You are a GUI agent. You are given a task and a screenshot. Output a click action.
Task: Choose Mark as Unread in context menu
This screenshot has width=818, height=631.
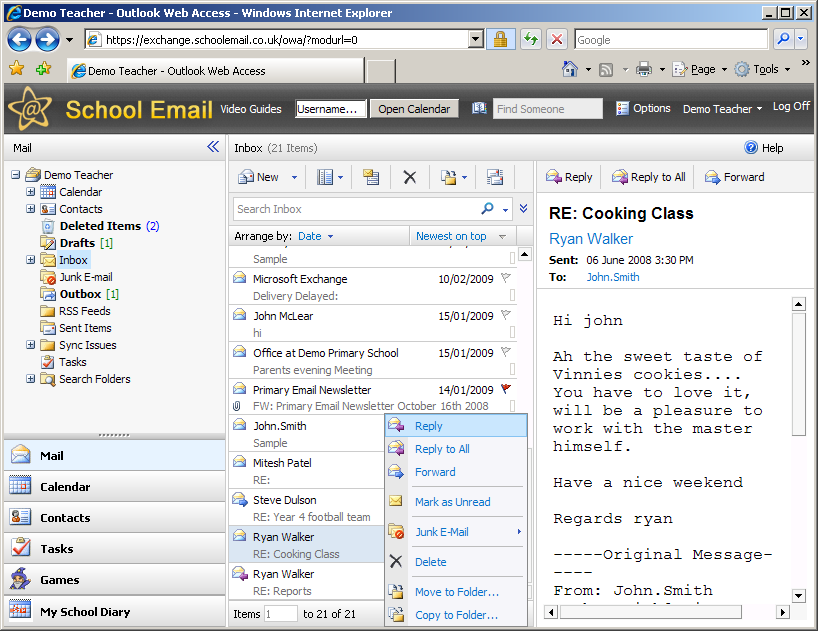(x=456, y=502)
